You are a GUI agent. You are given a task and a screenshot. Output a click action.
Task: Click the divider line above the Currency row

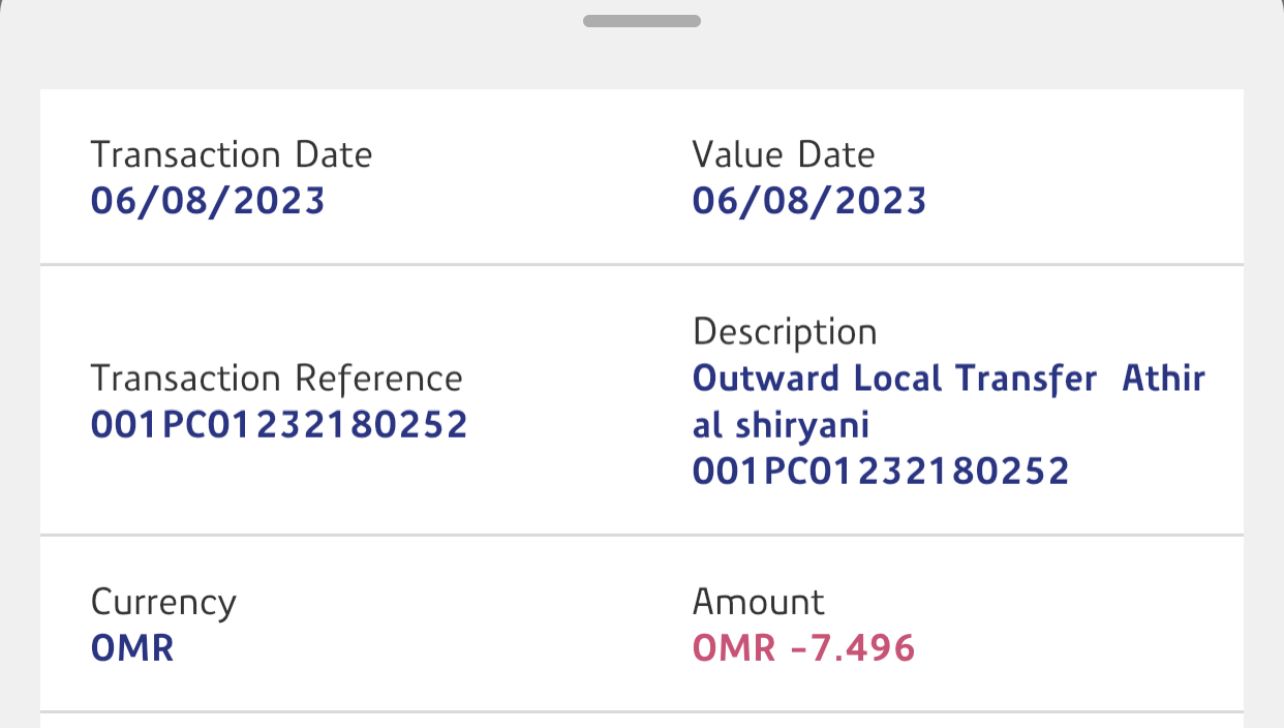point(641,535)
